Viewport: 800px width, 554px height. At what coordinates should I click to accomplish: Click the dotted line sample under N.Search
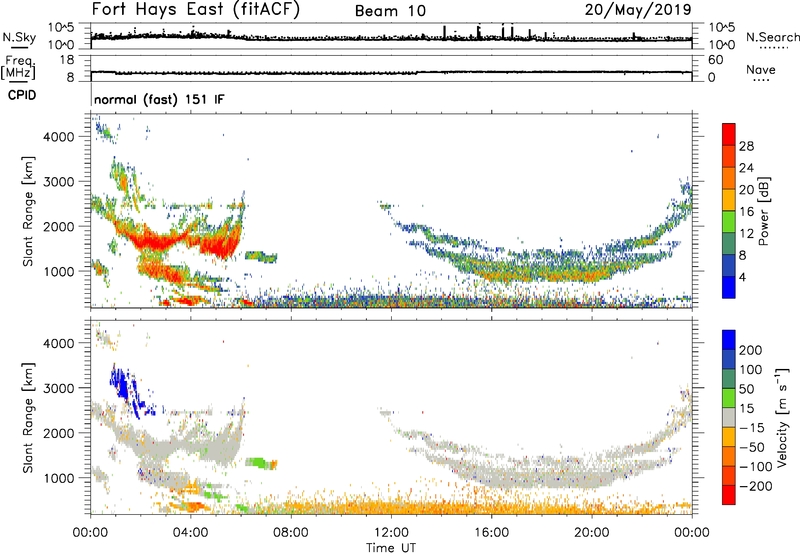(x=774, y=47)
